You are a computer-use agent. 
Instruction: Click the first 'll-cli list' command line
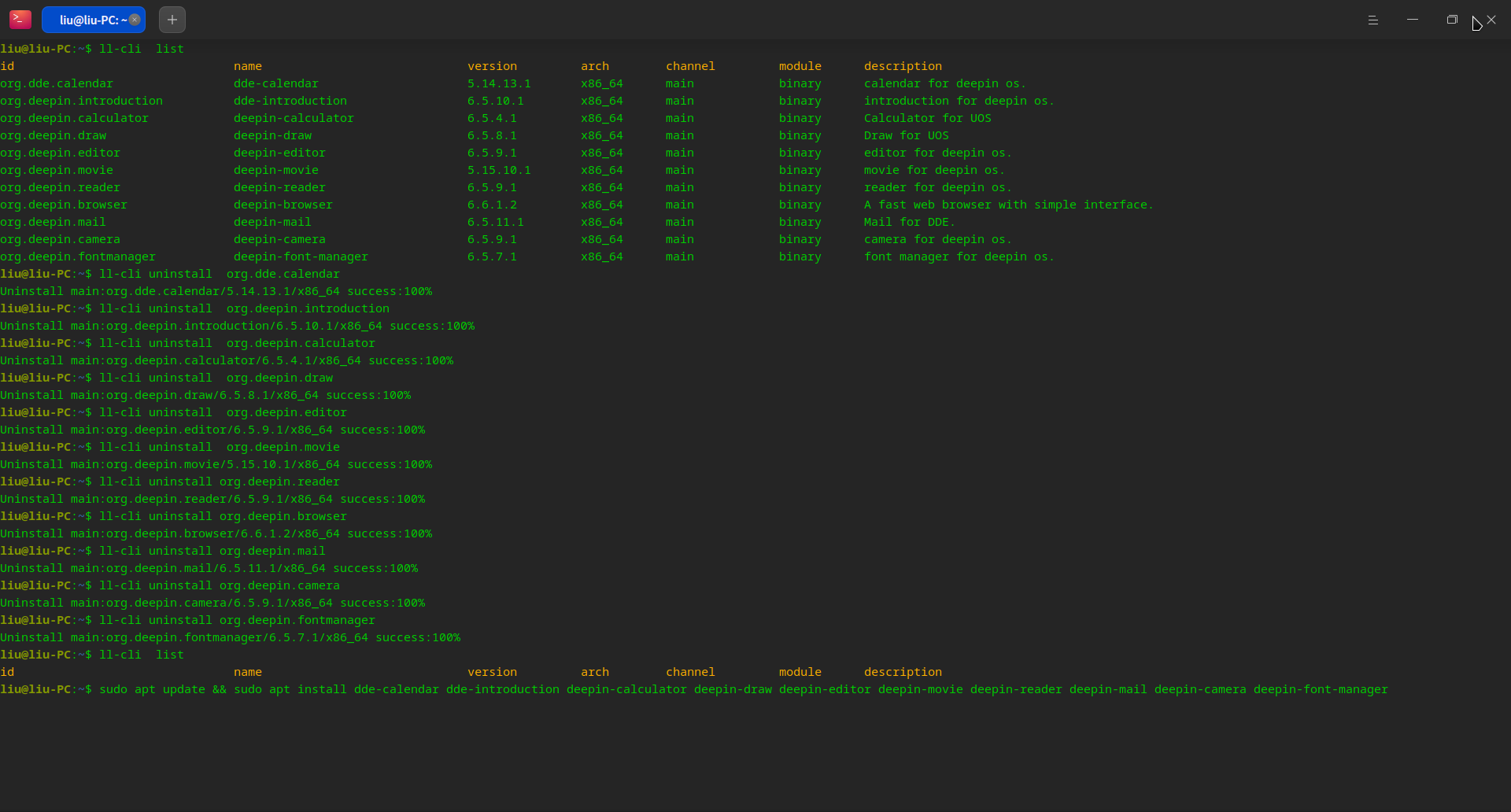[x=142, y=49]
